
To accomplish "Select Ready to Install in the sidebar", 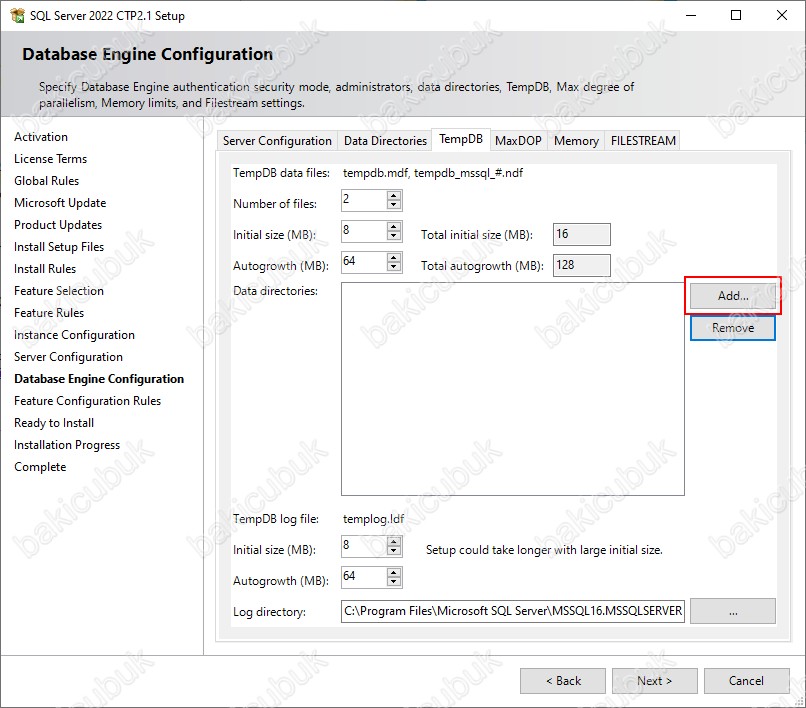I will (x=54, y=423).
